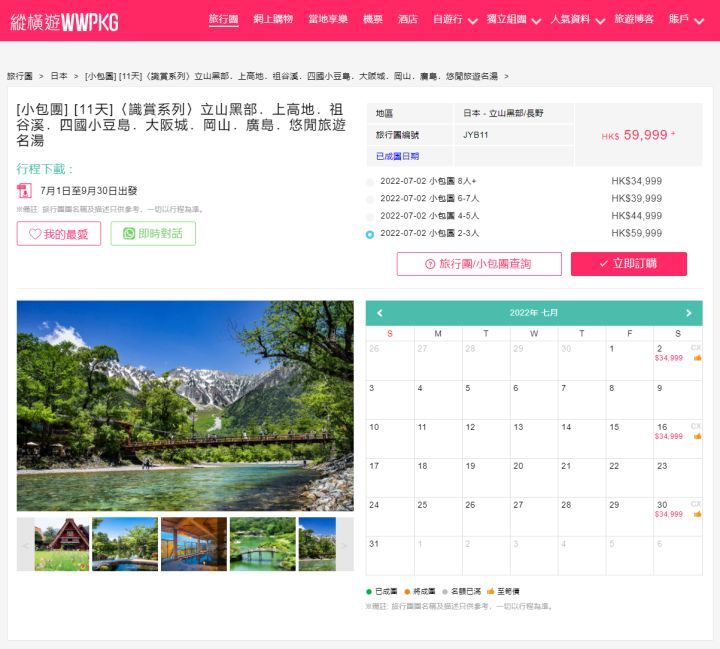Click the 旅行團/小包團查詢 enquiry button

point(479,264)
